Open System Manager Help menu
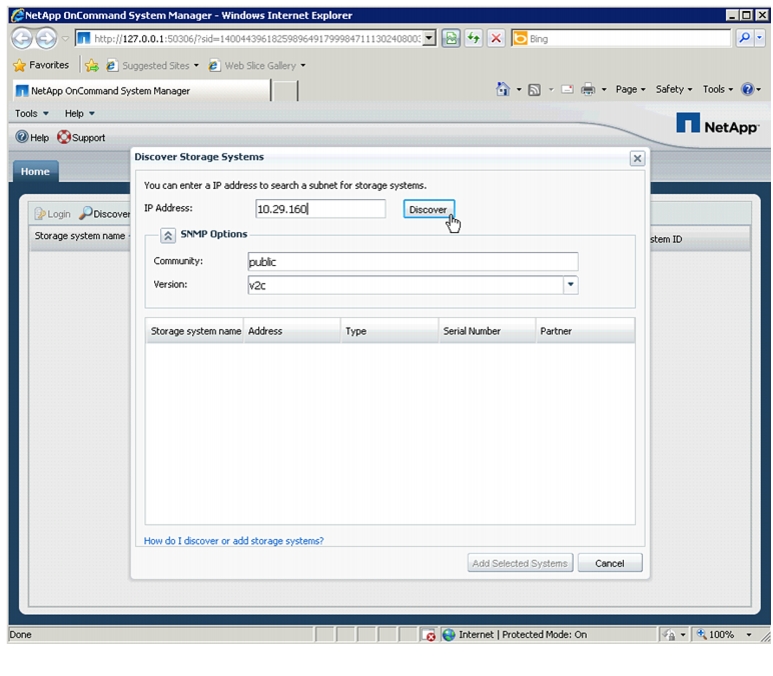The image size is (773, 676). click(79, 113)
